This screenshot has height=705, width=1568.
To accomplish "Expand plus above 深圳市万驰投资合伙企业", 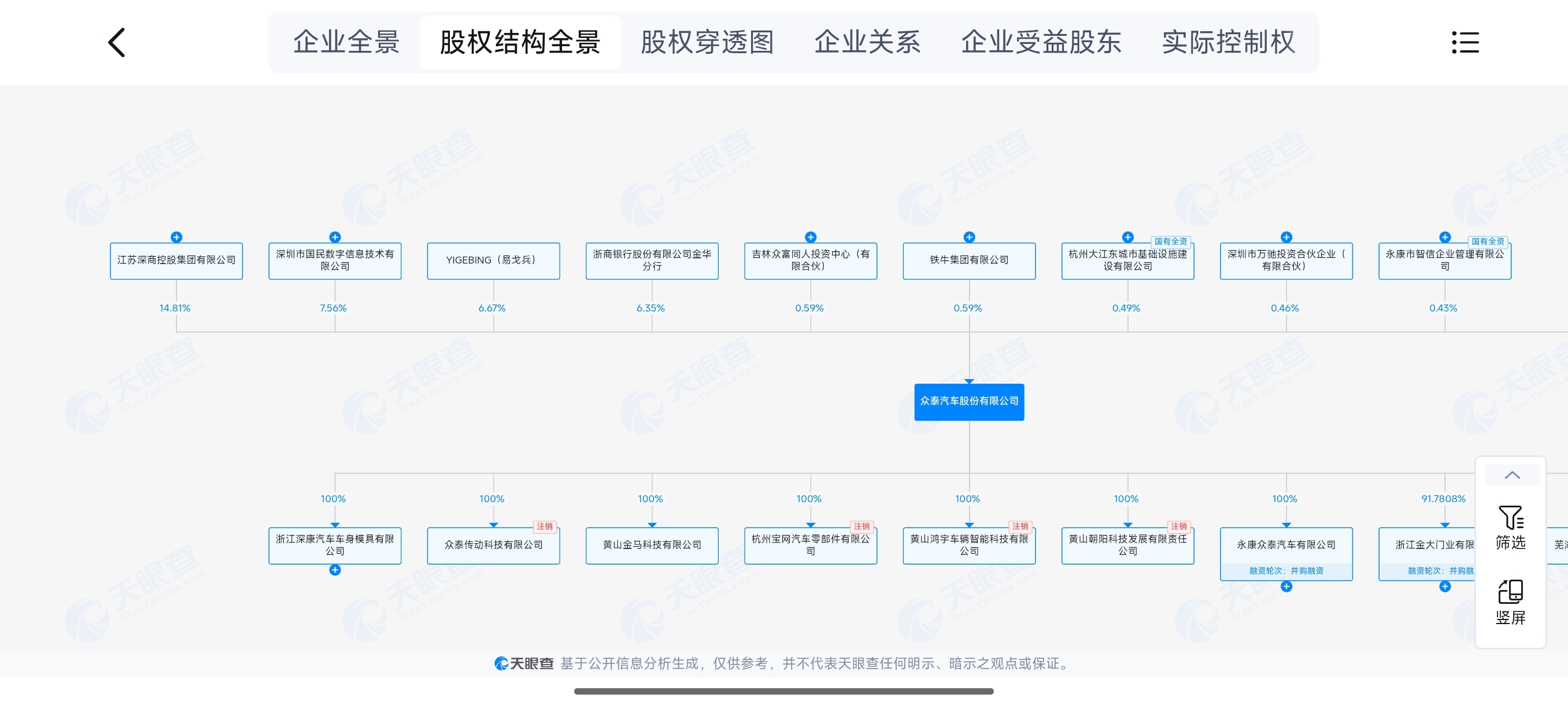I will [x=1286, y=236].
